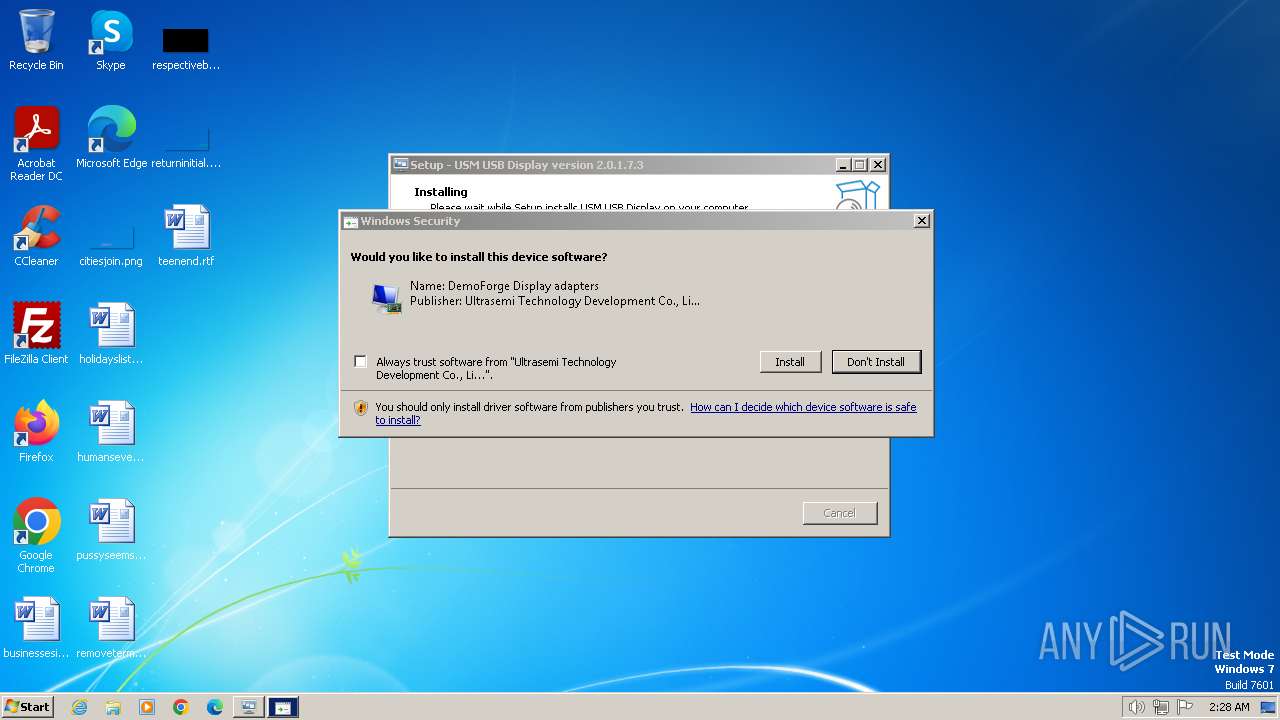Viewport: 1280px width, 720px height.
Task: Select the humanseve... document icon
Action: (111, 431)
